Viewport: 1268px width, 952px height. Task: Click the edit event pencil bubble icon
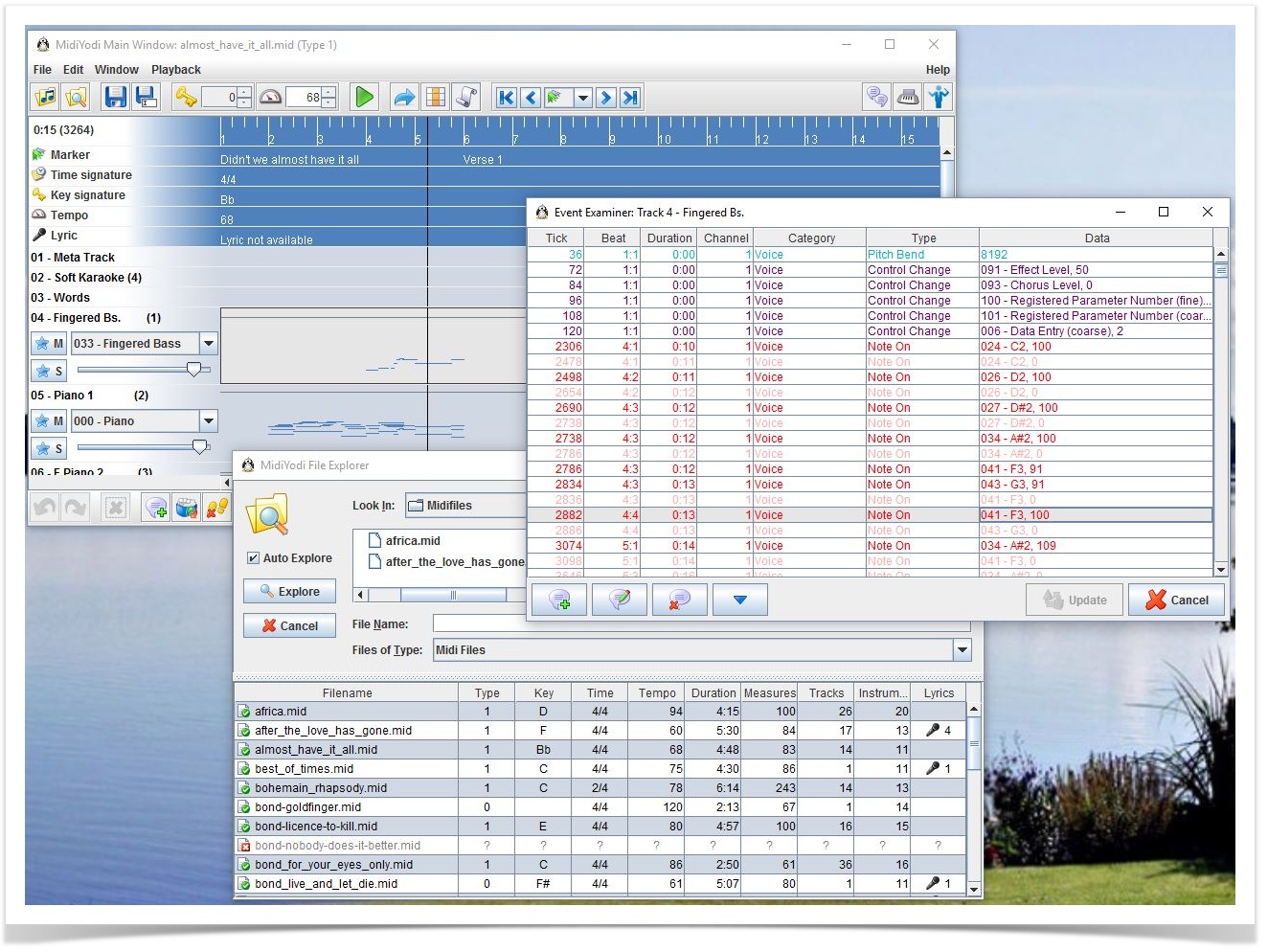coord(620,601)
